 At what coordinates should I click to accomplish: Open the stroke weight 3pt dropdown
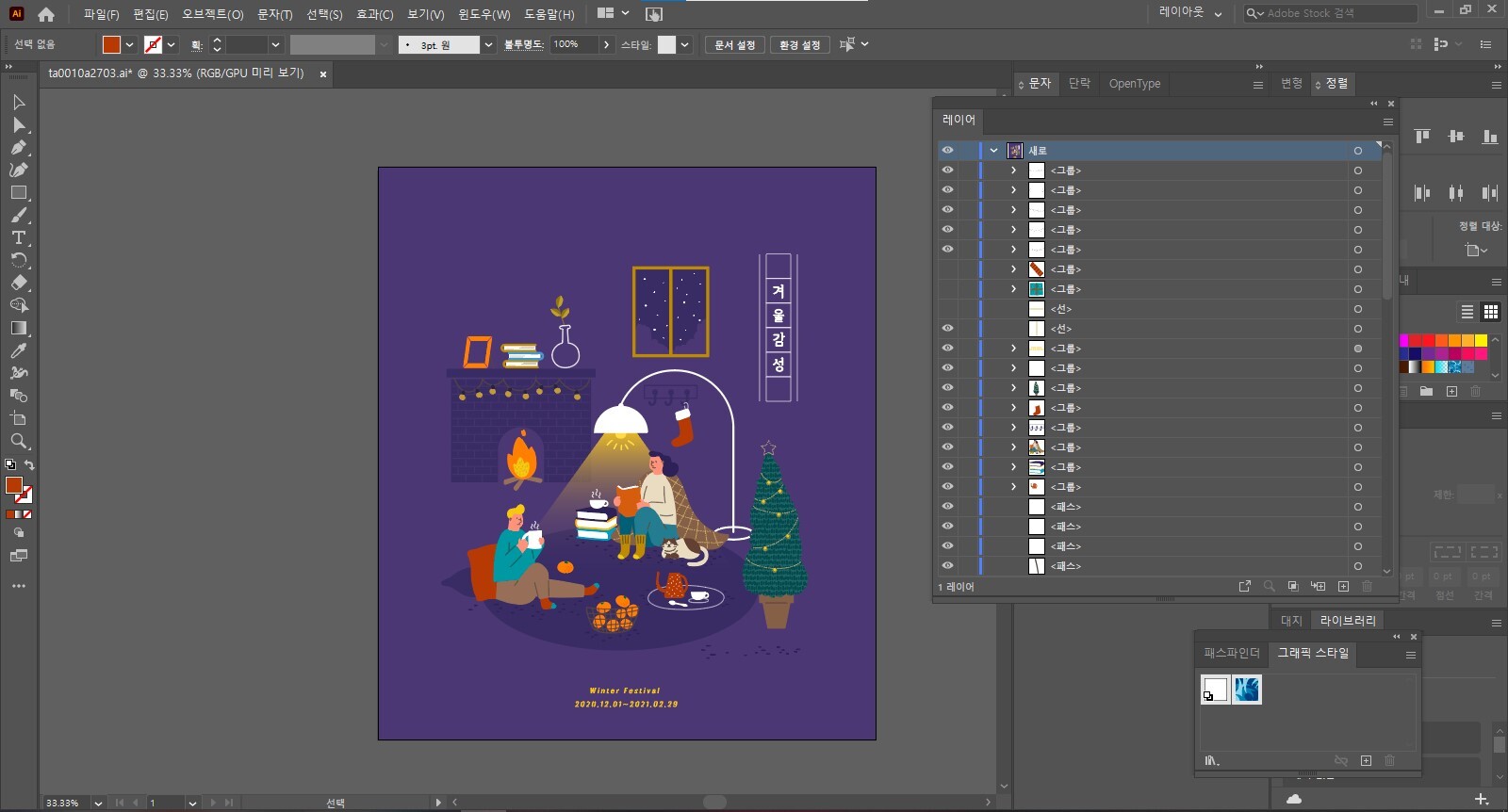[x=488, y=44]
